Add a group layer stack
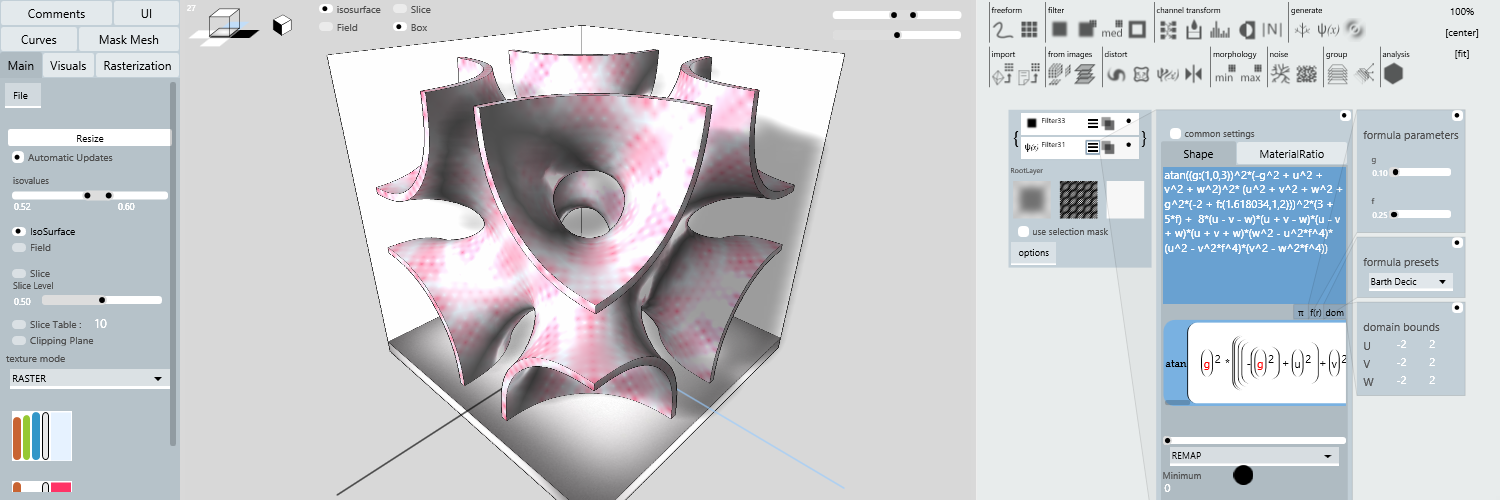The image size is (1500, 500). [x=1338, y=74]
